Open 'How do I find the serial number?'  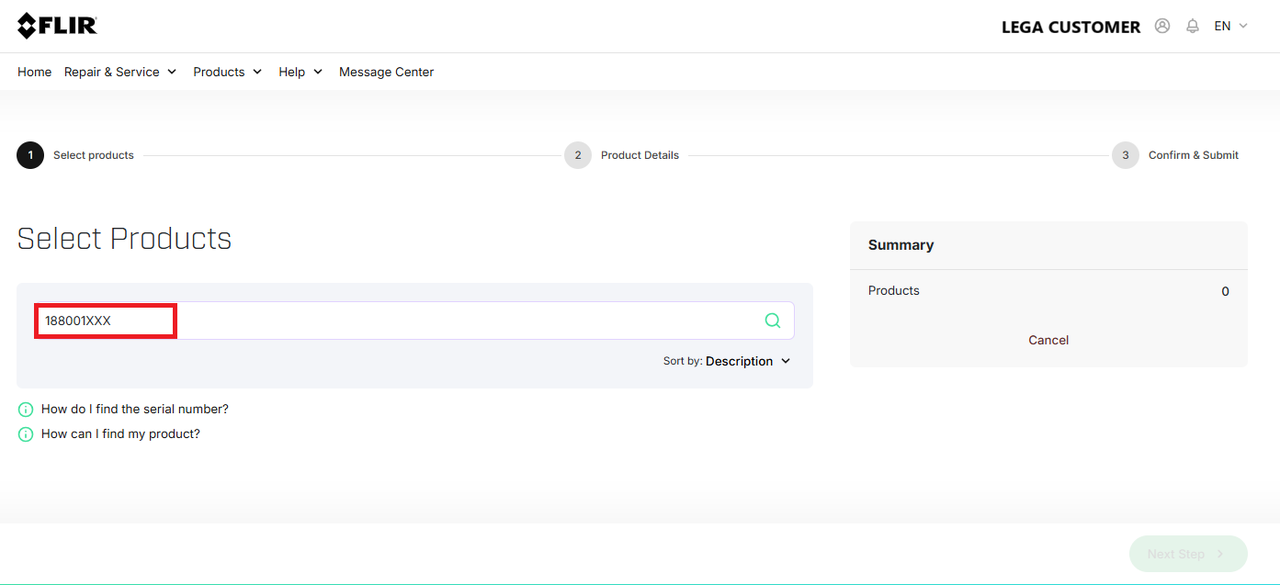click(x=135, y=409)
